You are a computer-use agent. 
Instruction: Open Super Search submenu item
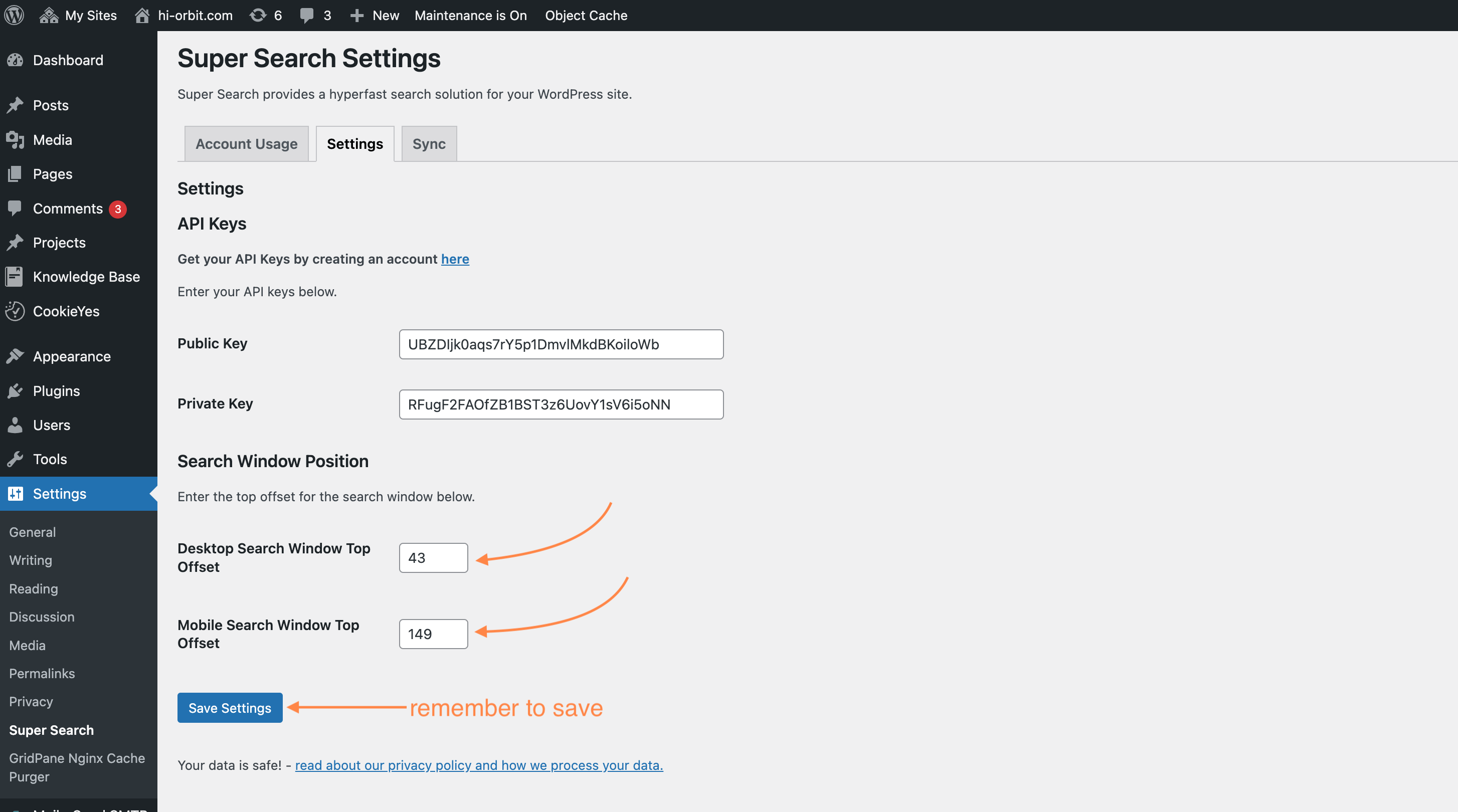[52, 730]
